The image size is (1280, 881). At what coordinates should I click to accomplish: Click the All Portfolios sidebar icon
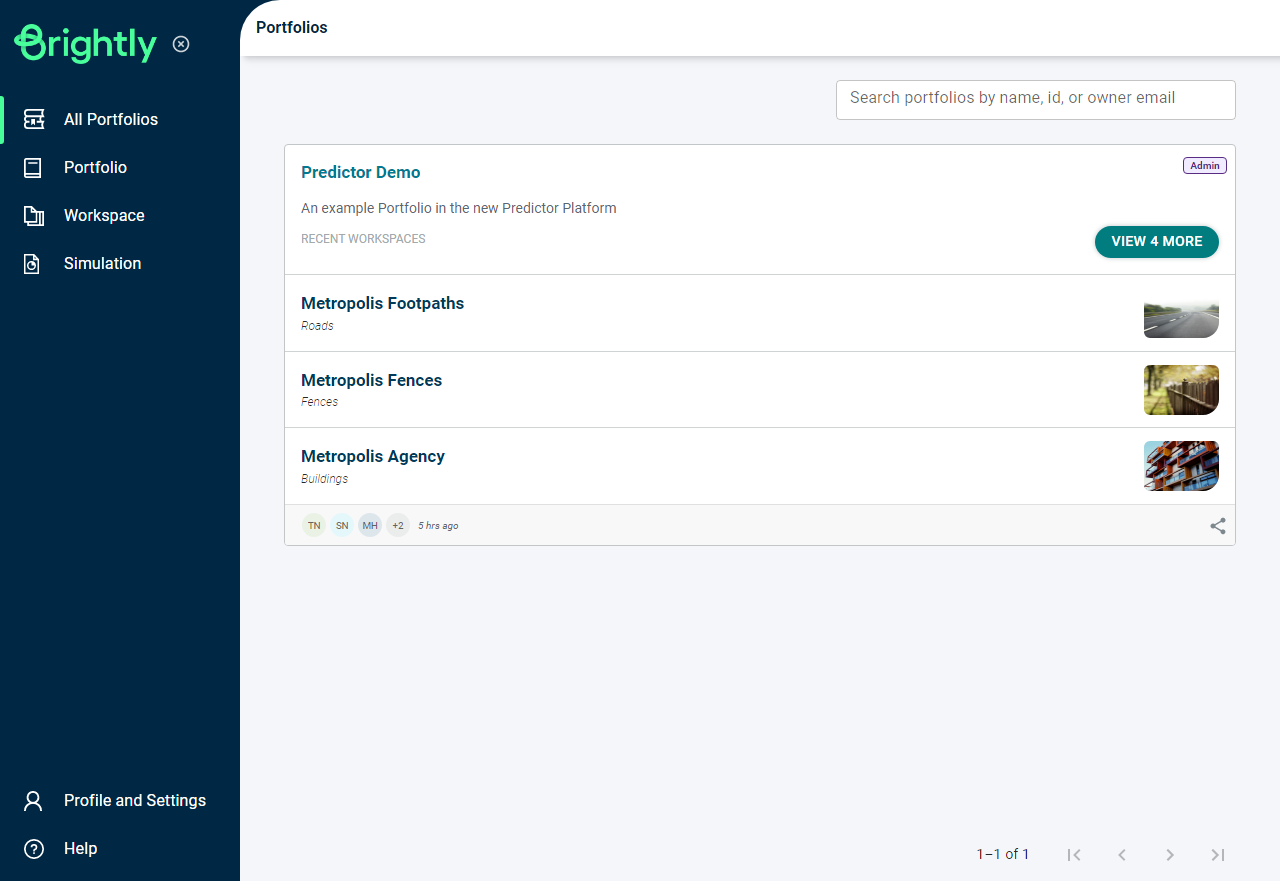tap(34, 119)
